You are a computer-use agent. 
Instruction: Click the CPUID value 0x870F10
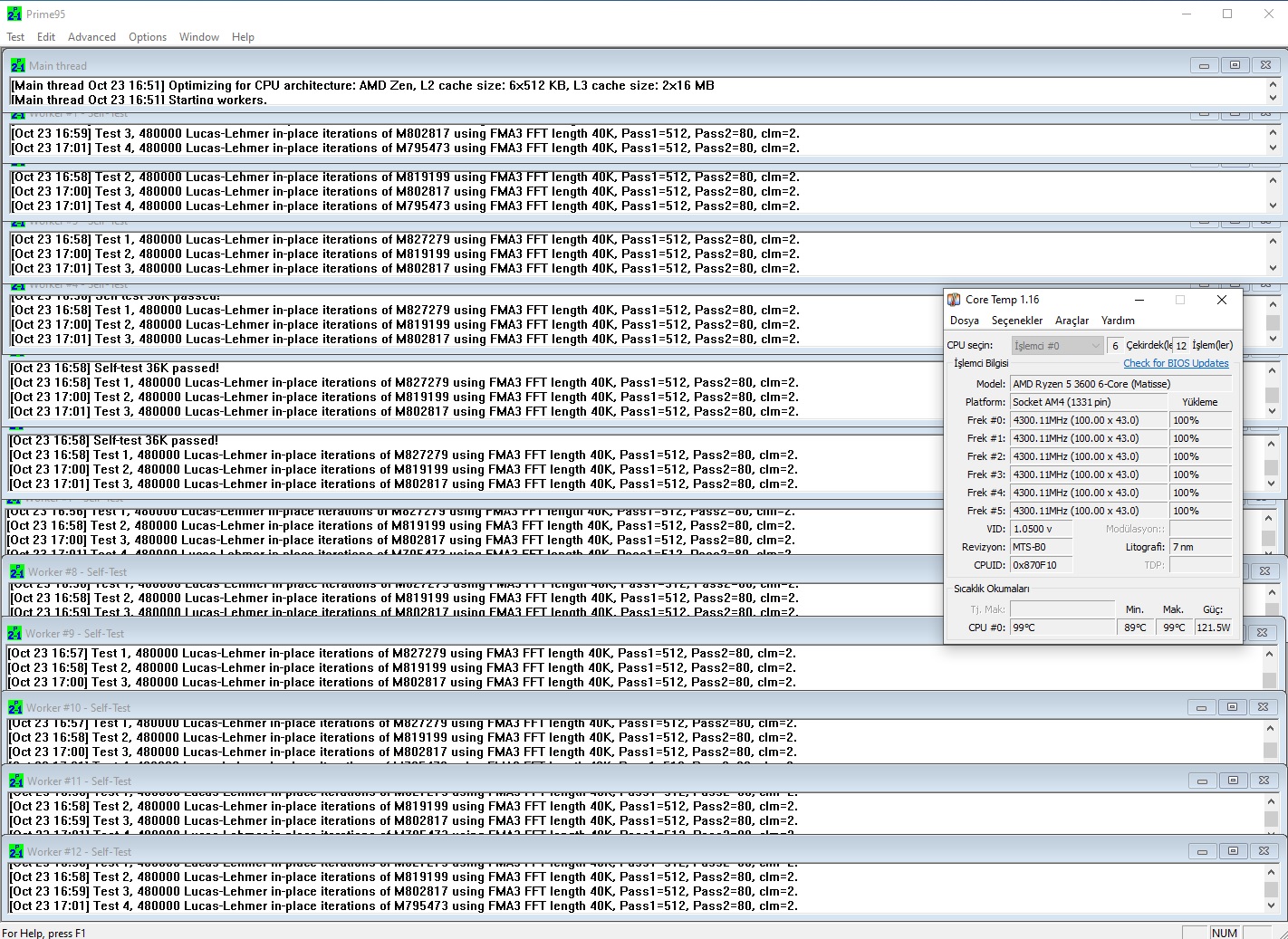coord(1041,565)
